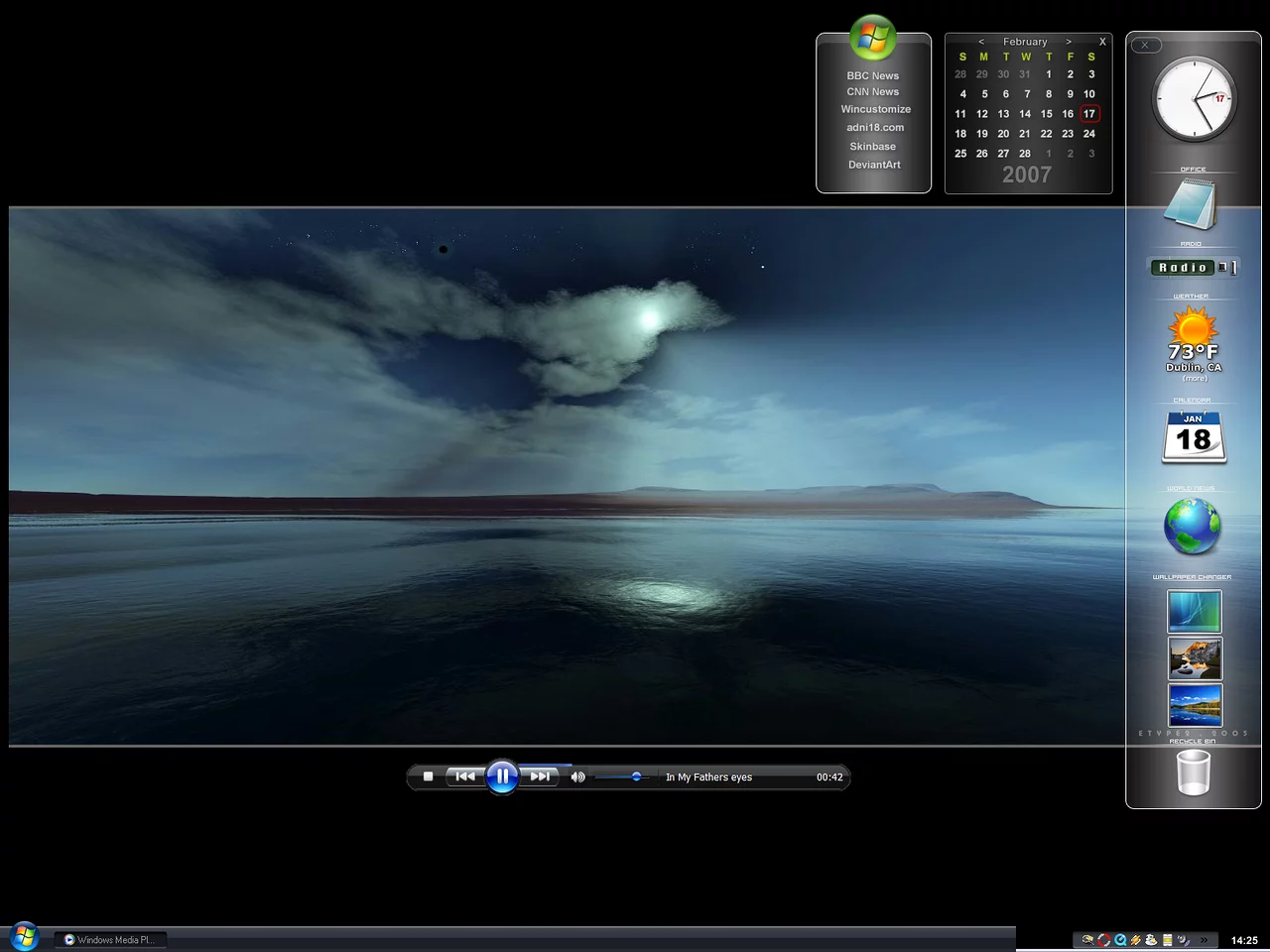Select the Vista aurora wallpaper thumbnail
This screenshot has height=952, width=1270.
click(1194, 612)
